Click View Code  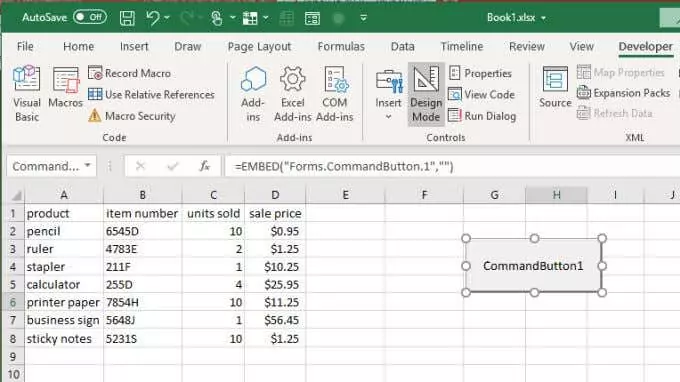point(481,95)
